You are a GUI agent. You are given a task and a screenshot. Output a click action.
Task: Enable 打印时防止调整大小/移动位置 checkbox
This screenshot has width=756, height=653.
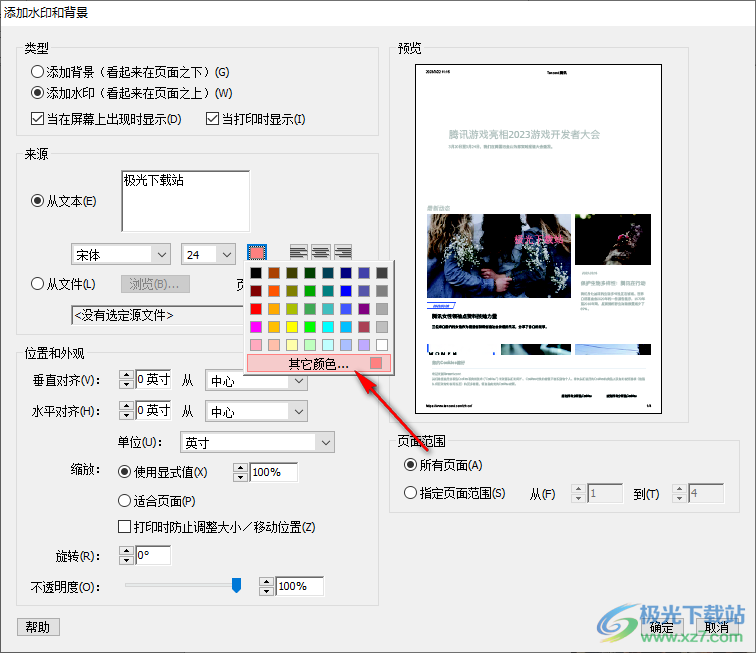[x=124, y=526]
